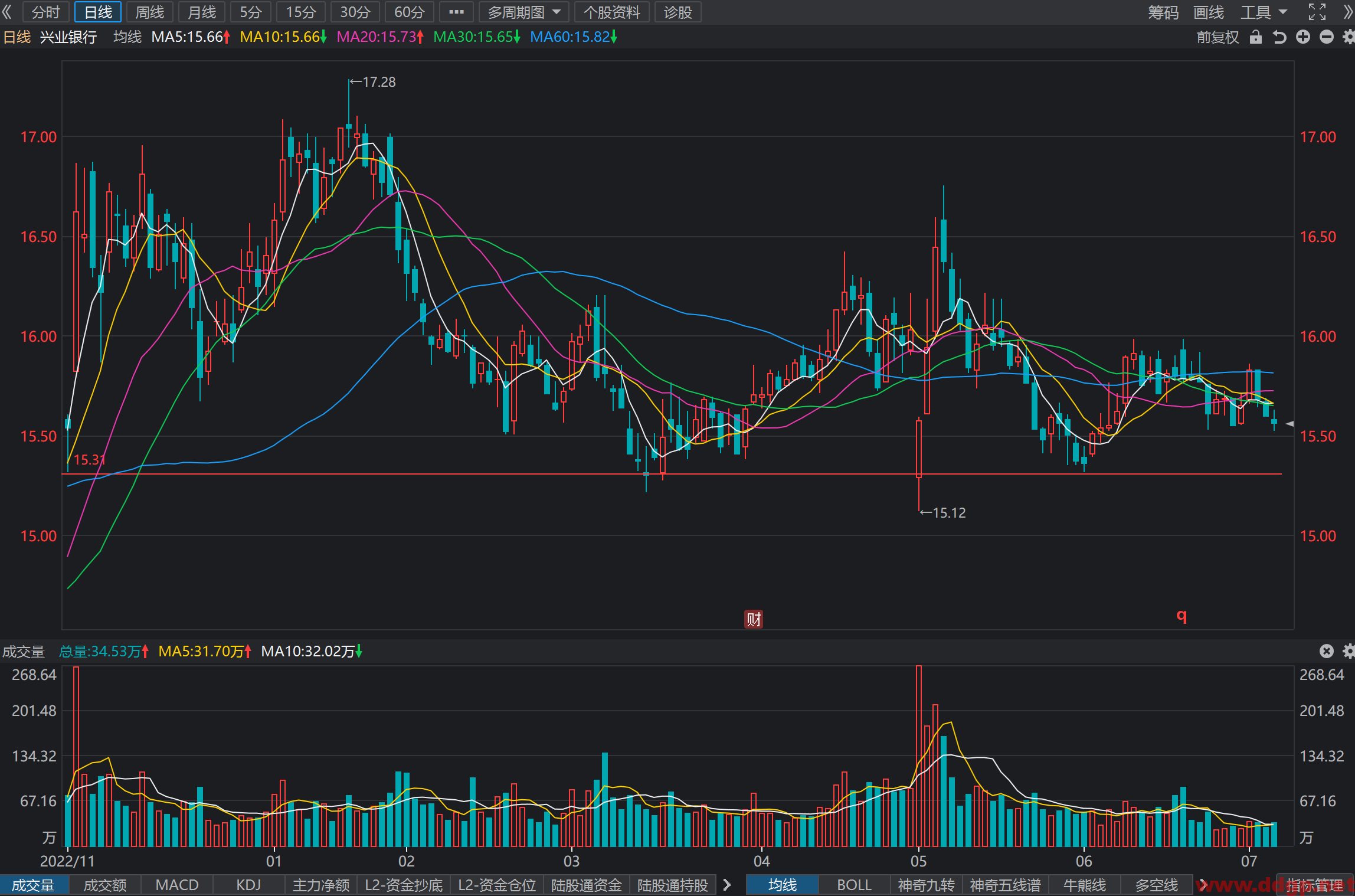Image resolution: width=1355 pixels, height=896 pixels.
Task: Expand the 多周期图 dropdown
Action: 524,12
